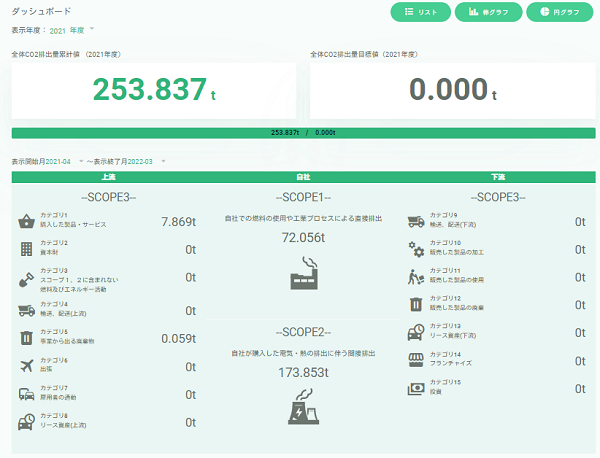Click Category 15 0t value
Screen dimensions: 600x458
(x=580, y=389)
